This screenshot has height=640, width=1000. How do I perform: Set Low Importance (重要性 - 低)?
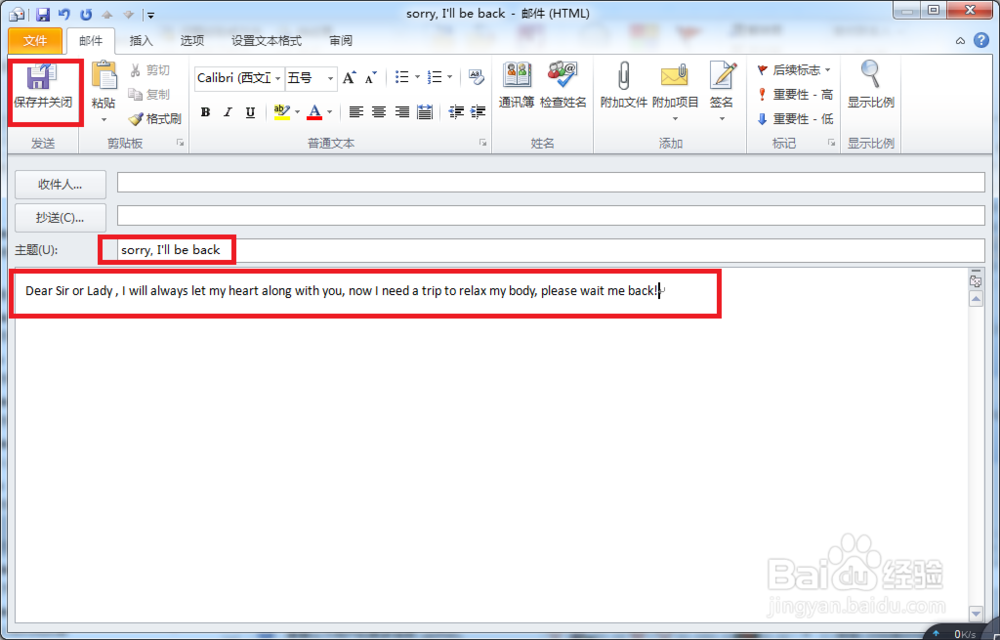coord(795,119)
